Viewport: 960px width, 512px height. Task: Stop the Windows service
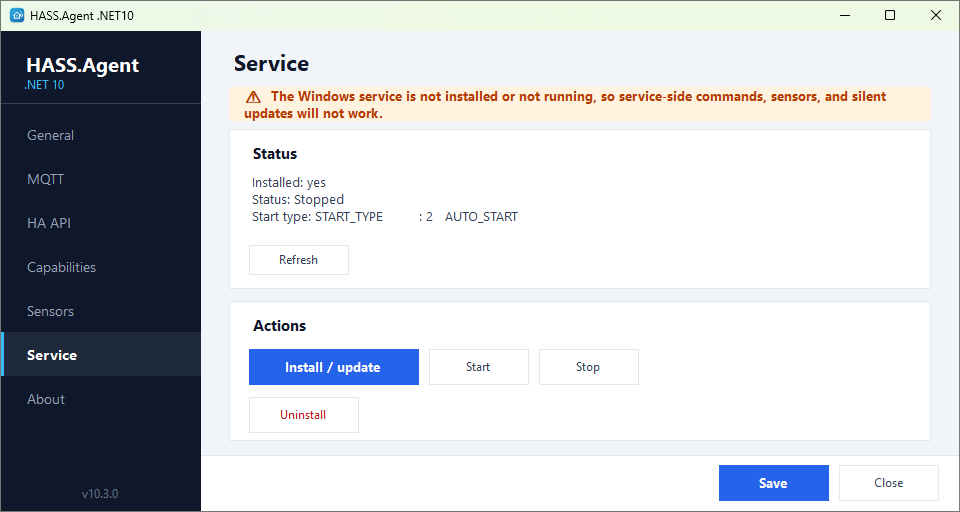click(588, 367)
